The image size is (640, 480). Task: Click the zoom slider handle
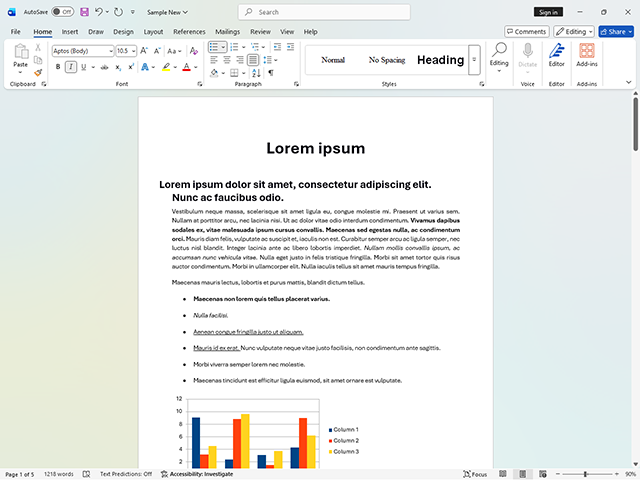585,474
